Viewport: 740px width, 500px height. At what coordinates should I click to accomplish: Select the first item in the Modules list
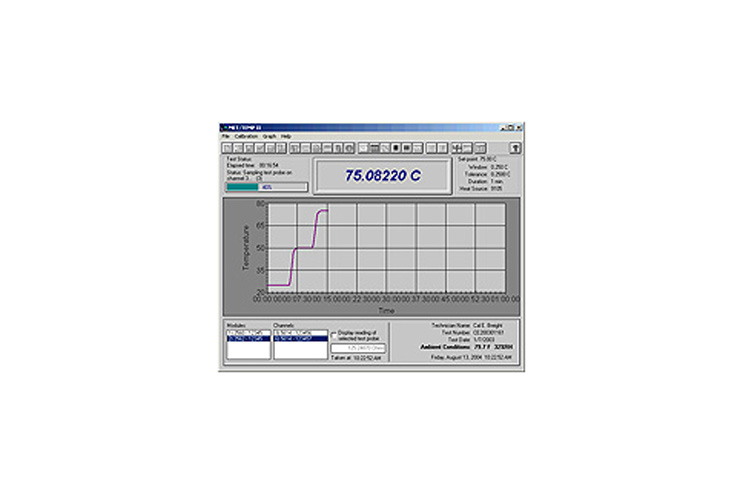click(x=246, y=332)
